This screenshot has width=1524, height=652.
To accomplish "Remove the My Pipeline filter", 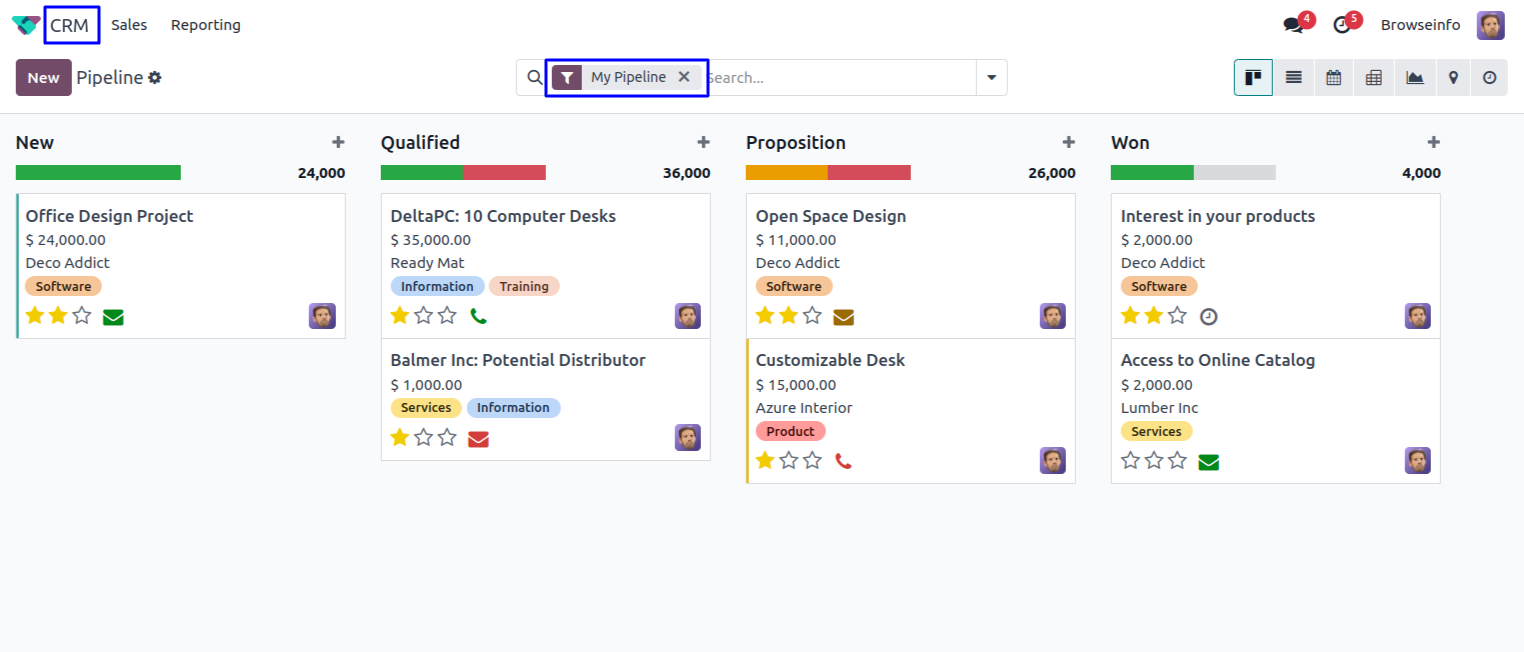I will (x=684, y=77).
